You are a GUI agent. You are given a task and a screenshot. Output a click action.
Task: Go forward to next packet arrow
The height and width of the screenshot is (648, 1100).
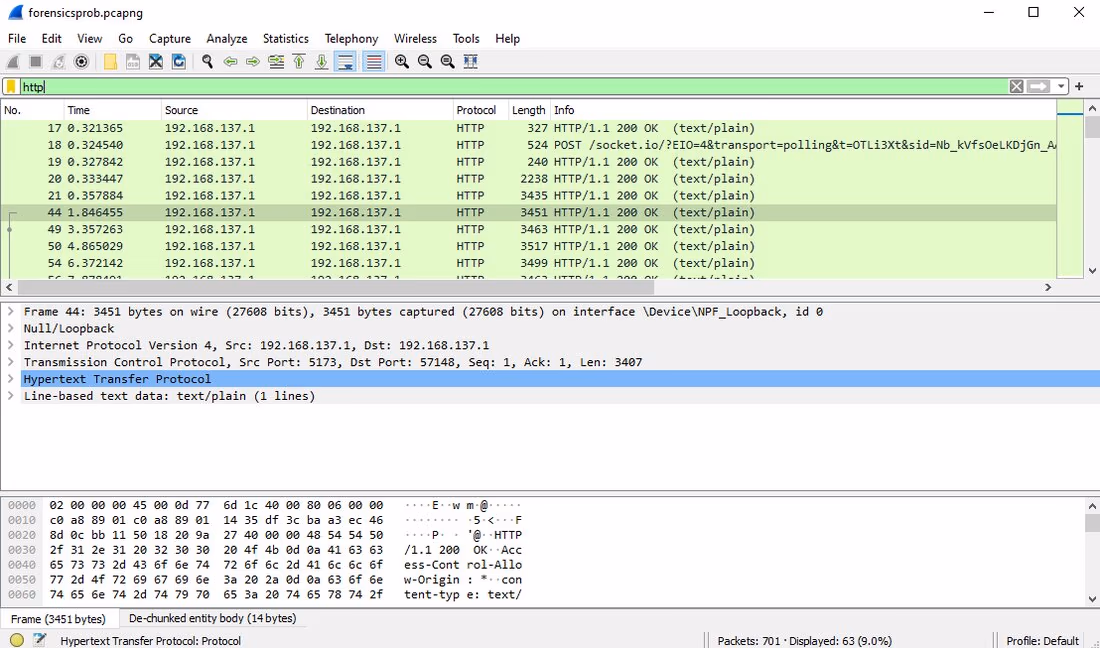click(253, 62)
